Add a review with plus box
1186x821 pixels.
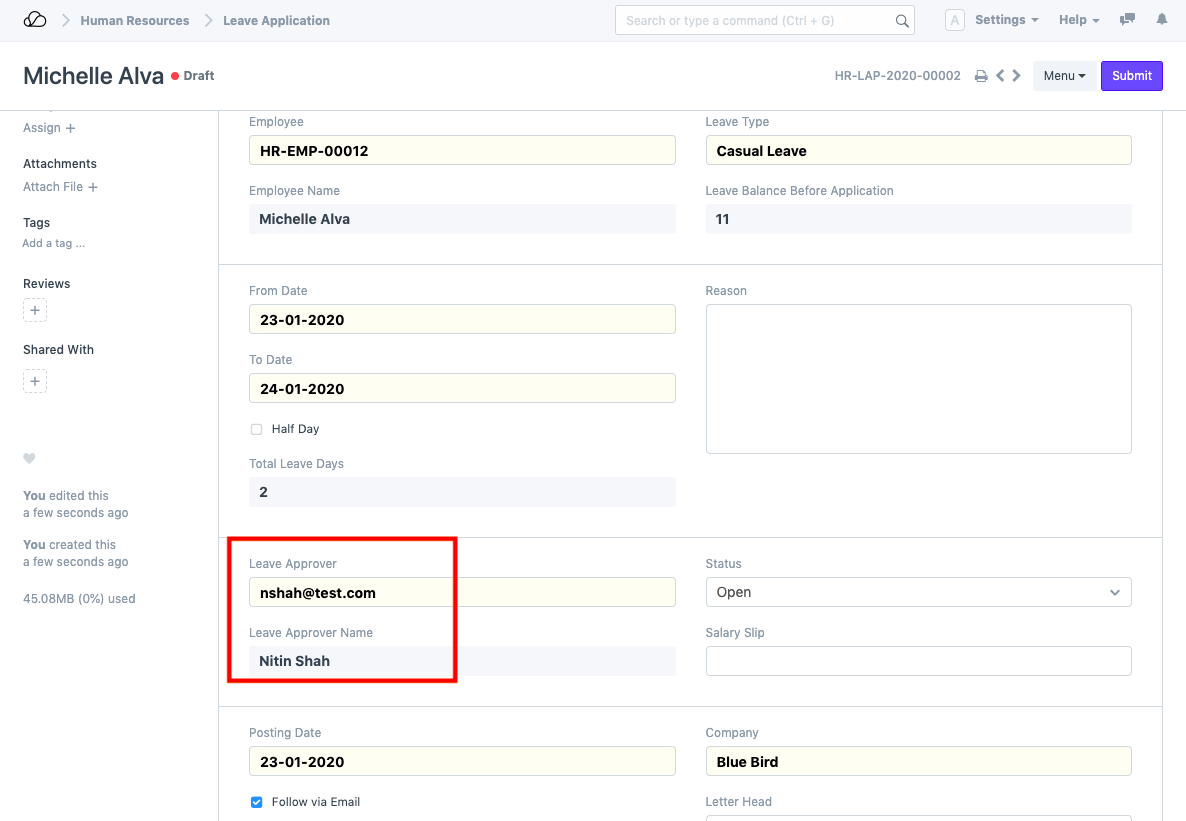35,311
